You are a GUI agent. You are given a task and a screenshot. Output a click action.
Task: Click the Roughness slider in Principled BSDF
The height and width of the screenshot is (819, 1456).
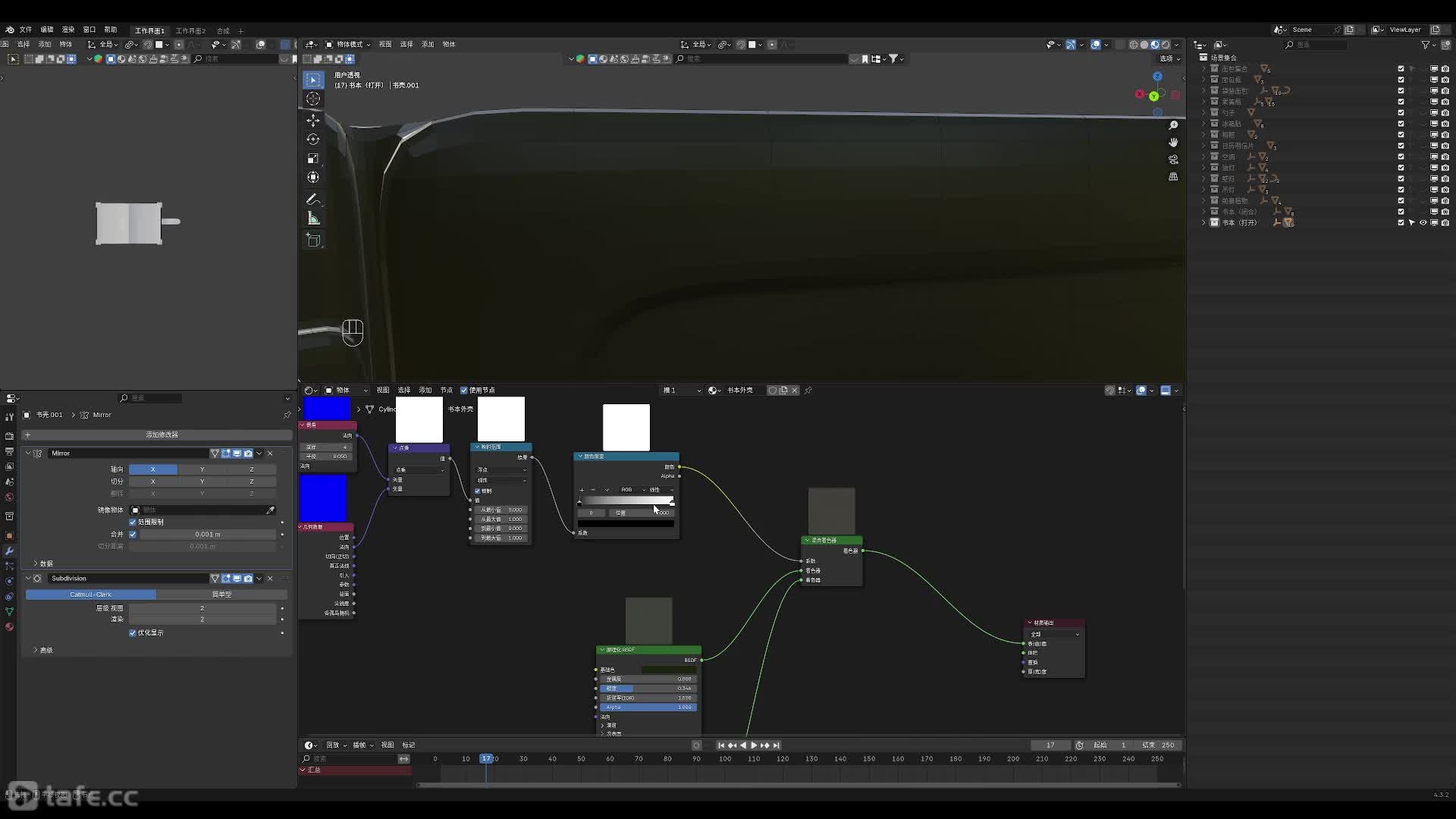click(648, 689)
